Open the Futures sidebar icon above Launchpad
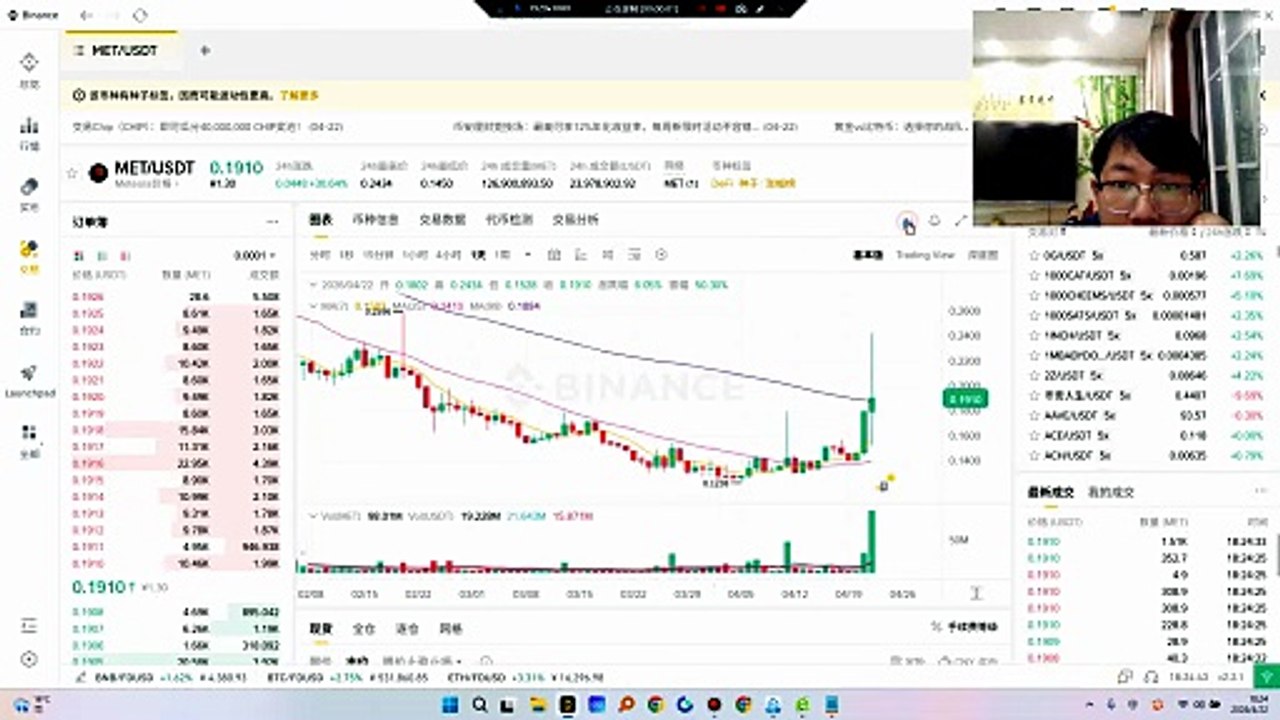Screen dimensions: 1280x720 pyautogui.click(x=29, y=310)
